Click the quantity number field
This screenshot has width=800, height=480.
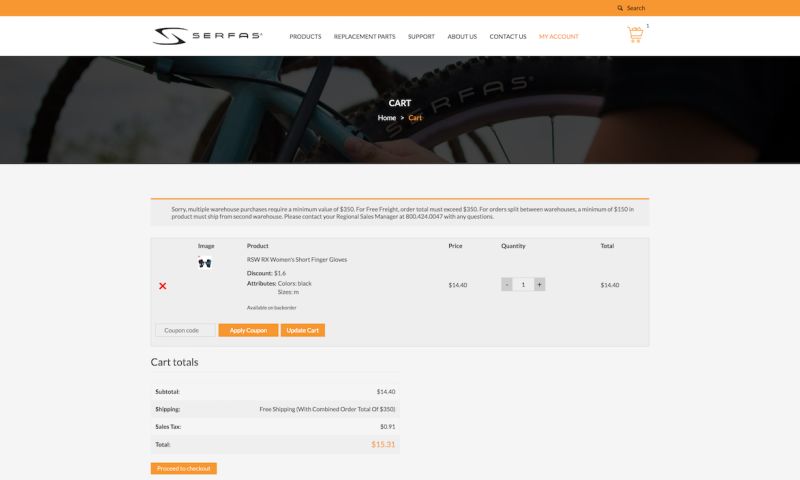[523, 285]
